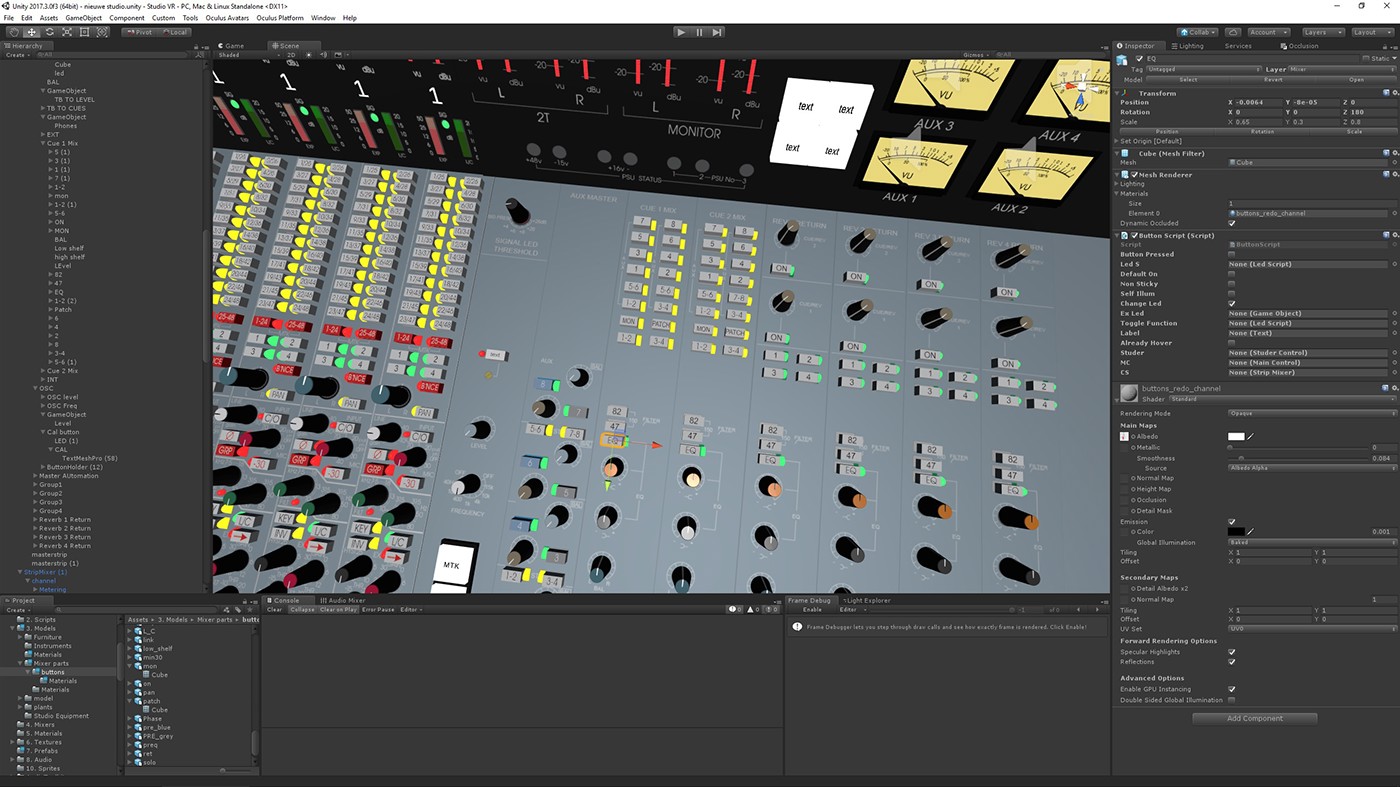1400x787 pixels.
Task: Toggle Pivot handle position button
Action: (x=140, y=32)
